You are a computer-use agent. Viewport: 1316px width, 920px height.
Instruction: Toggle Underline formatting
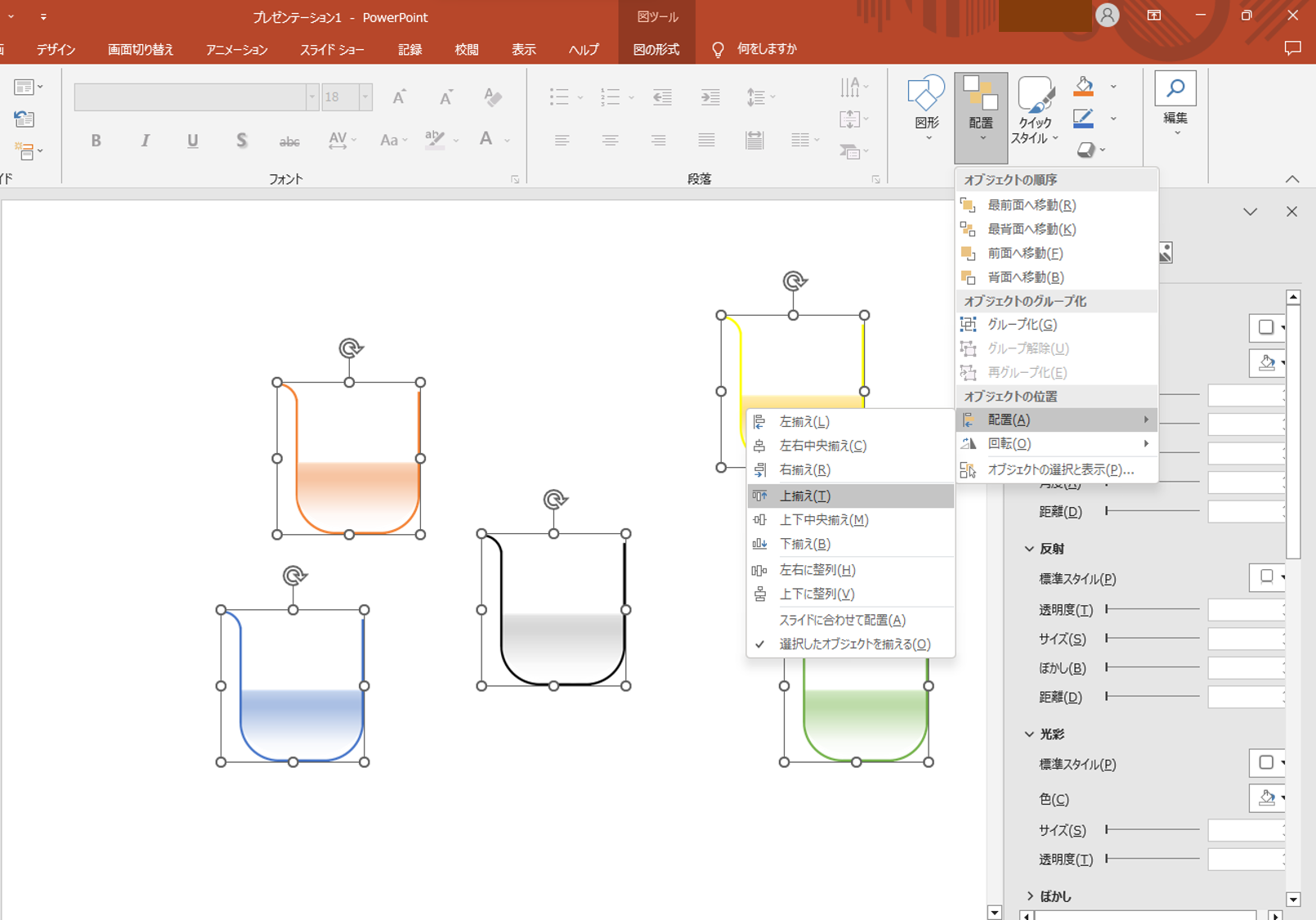point(193,141)
